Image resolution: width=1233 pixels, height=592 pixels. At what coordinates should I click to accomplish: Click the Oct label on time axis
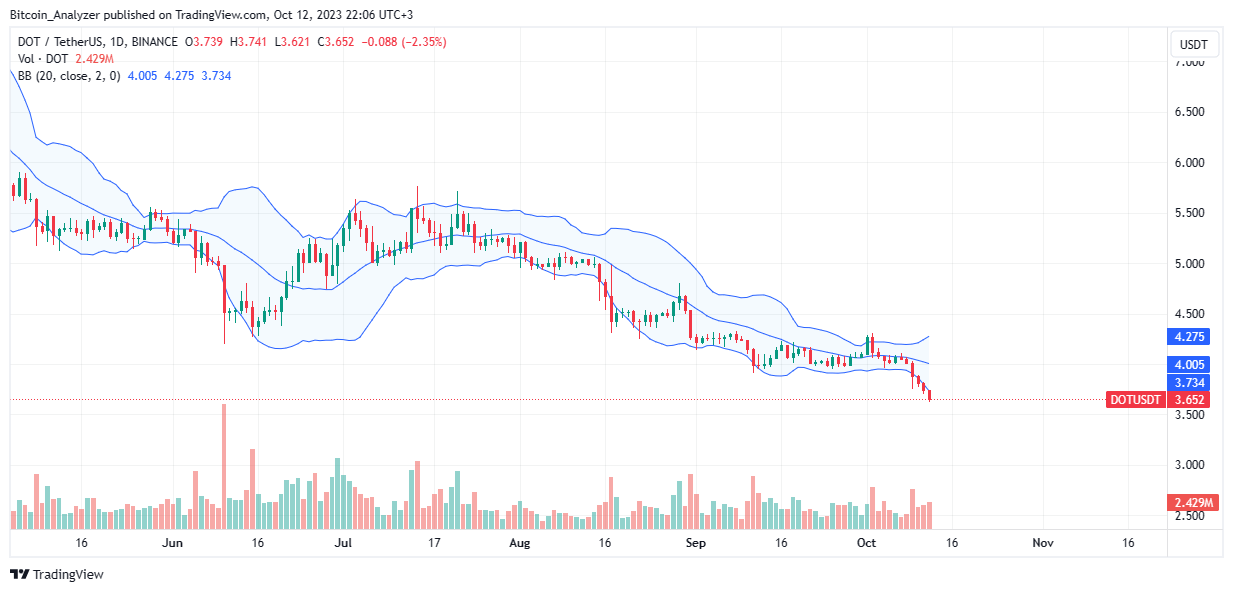coord(867,542)
